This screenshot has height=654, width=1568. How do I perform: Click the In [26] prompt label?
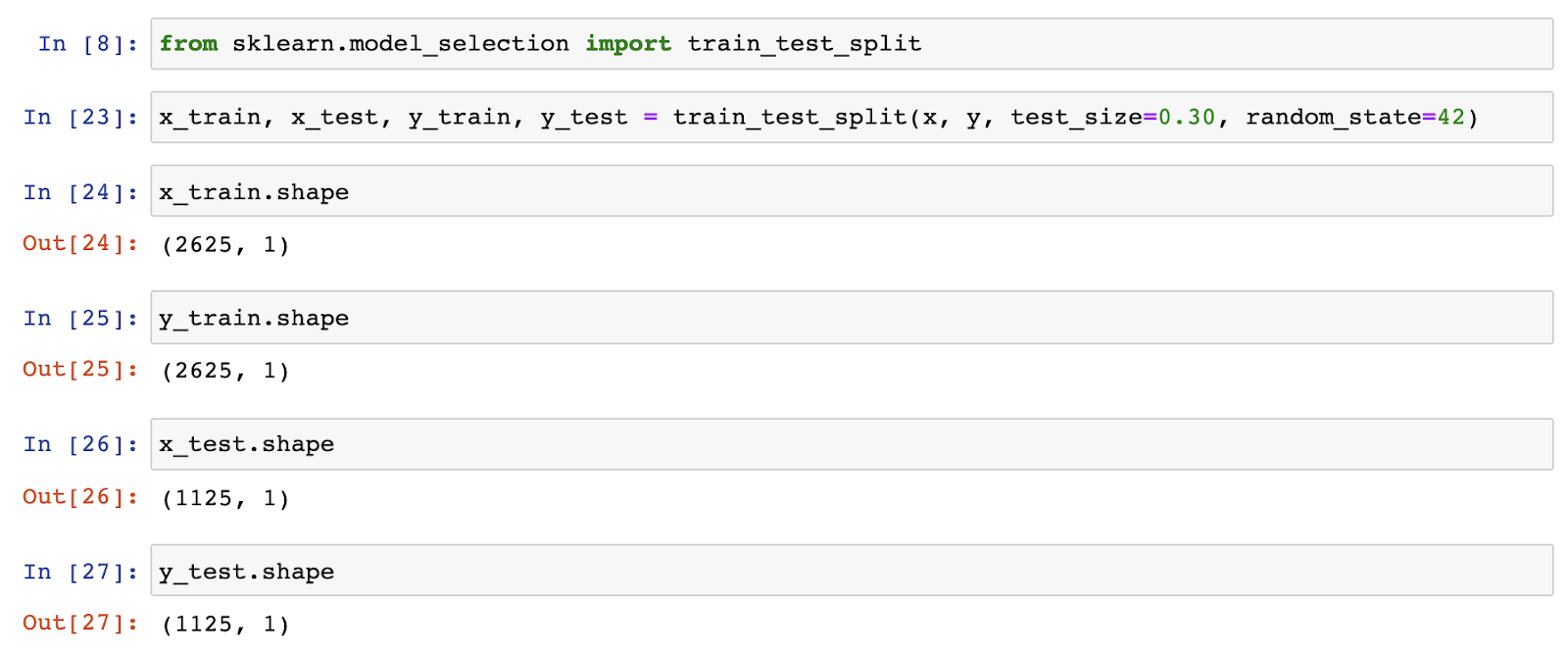[x=80, y=444]
